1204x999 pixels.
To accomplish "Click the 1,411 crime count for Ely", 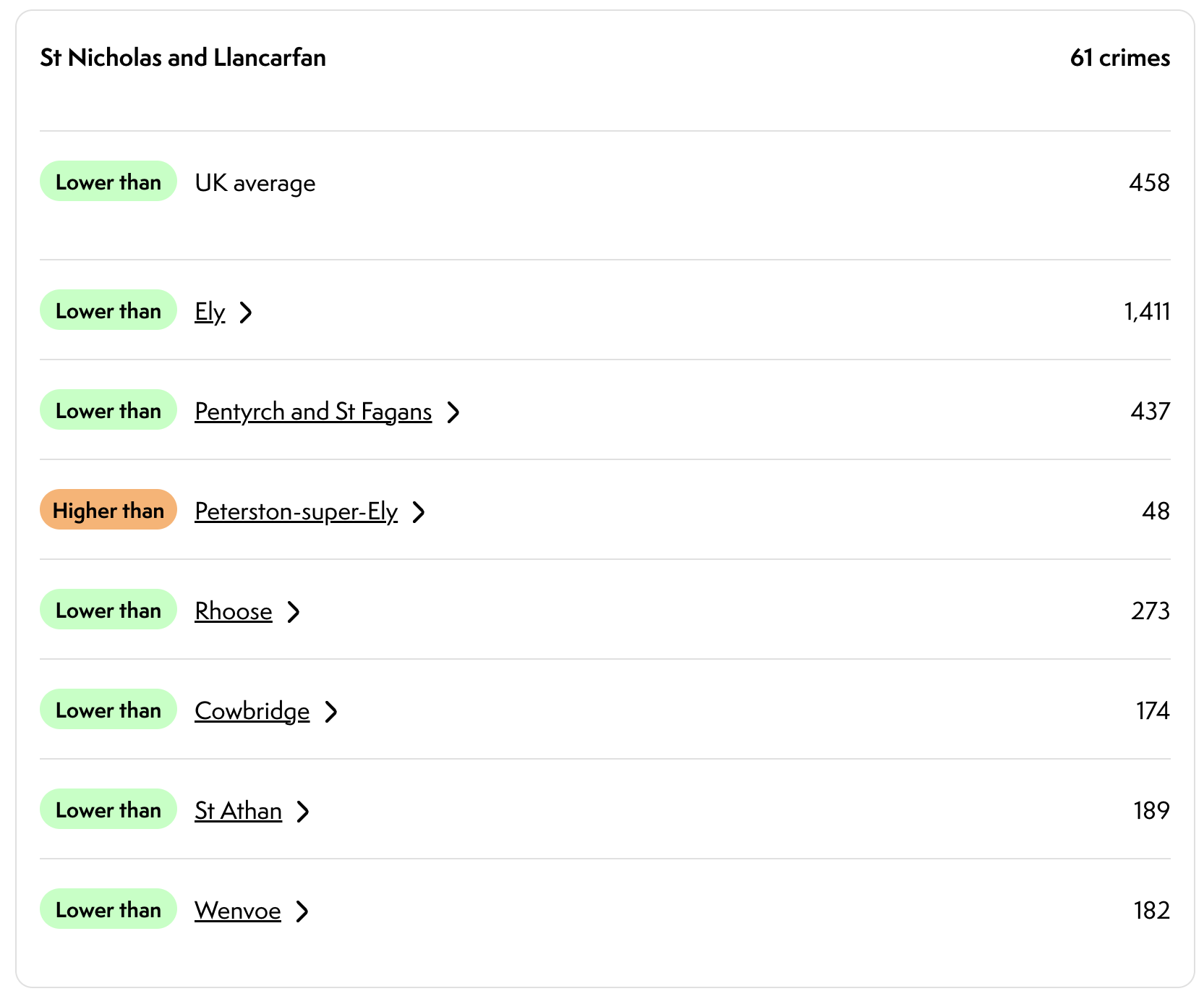I will tap(1146, 312).
